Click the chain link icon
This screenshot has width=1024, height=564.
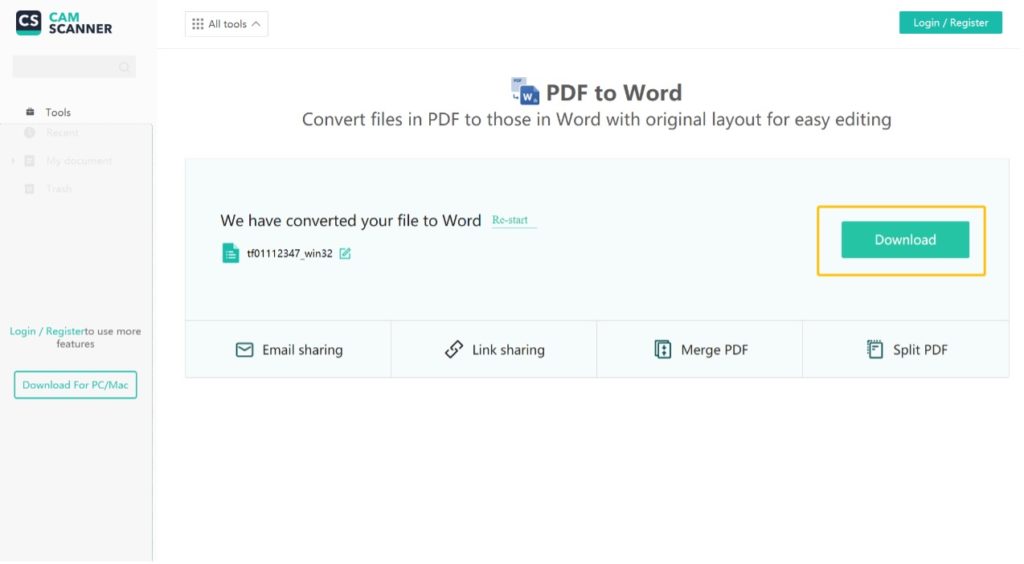(x=454, y=350)
